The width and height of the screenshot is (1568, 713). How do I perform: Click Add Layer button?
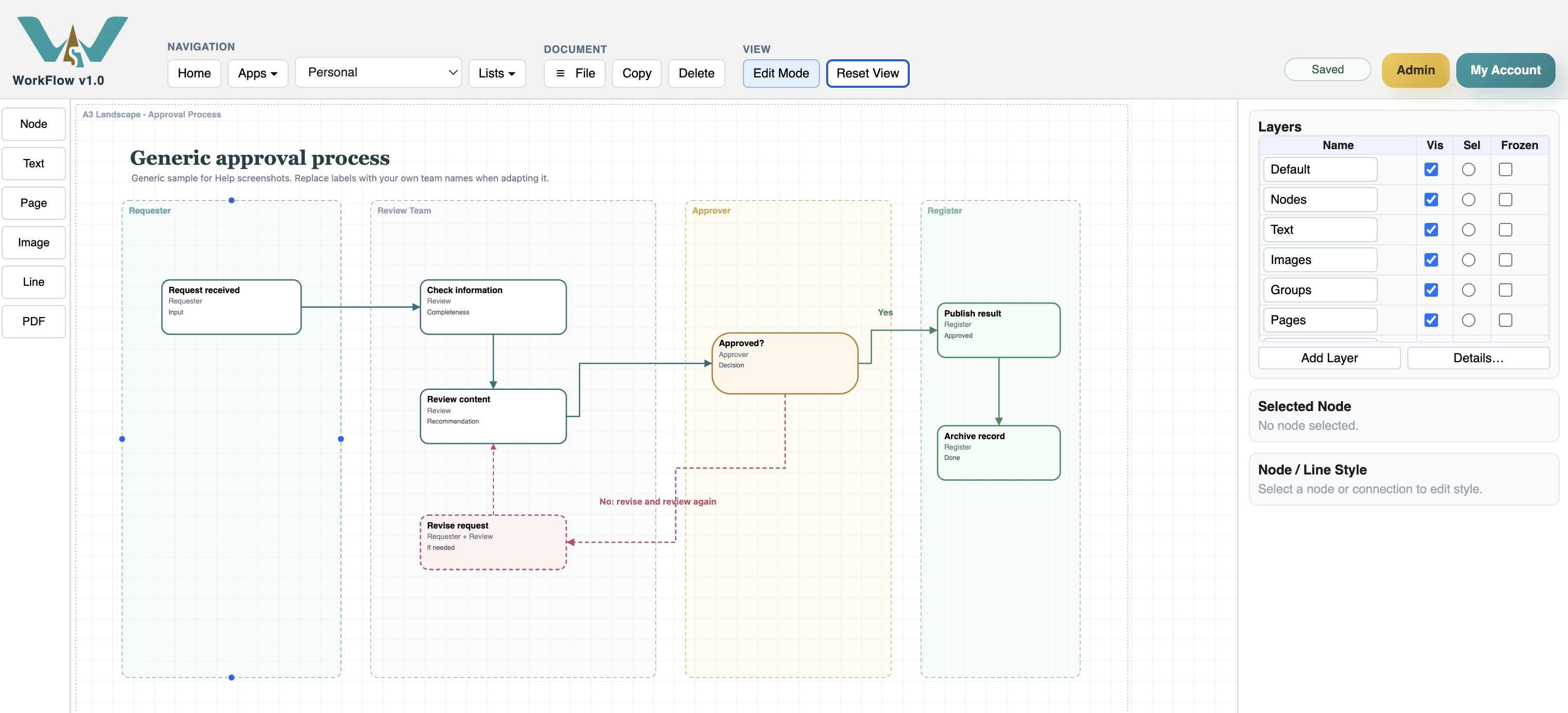coord(1329,359)
